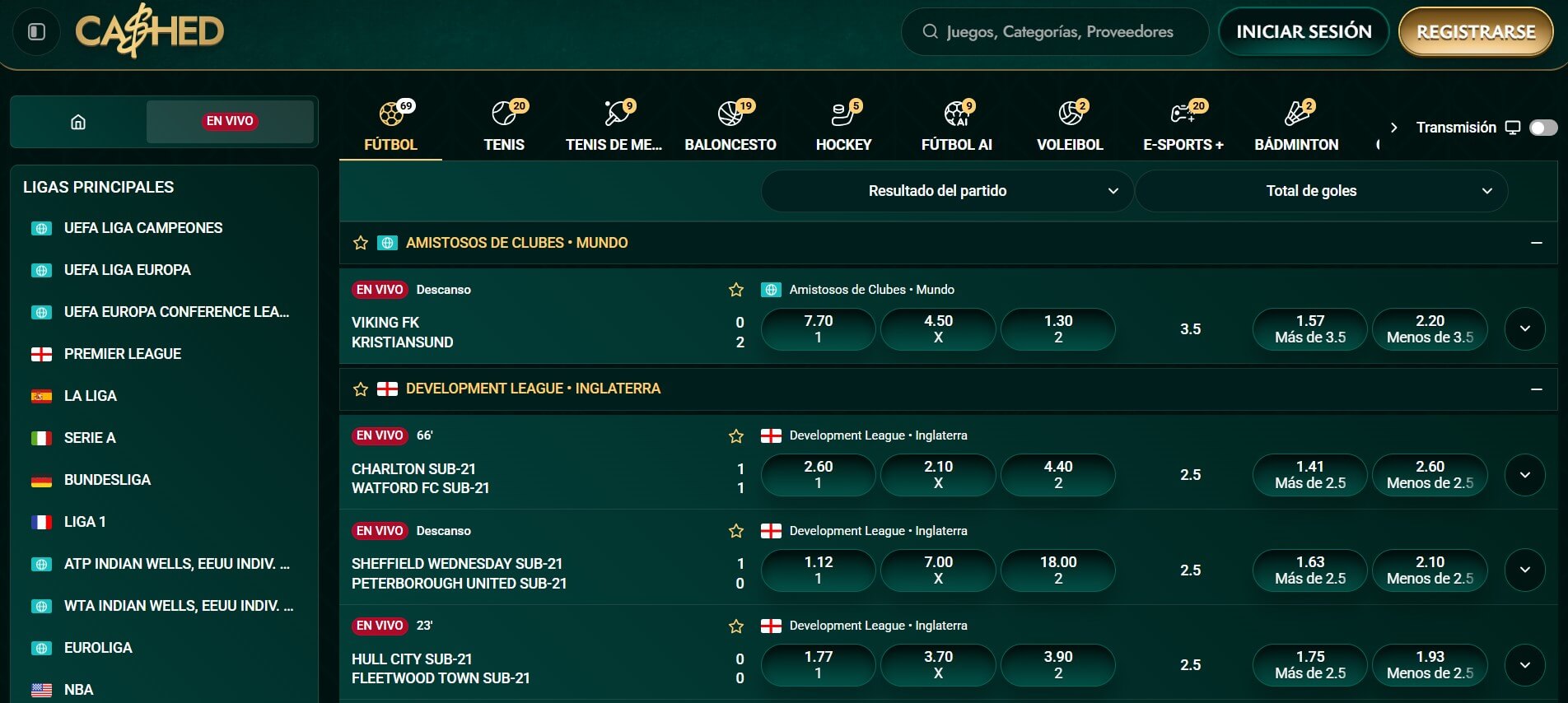
Task: Expand more markets for Sheffield Wednesday match
Action: (x=1525, y=570)
